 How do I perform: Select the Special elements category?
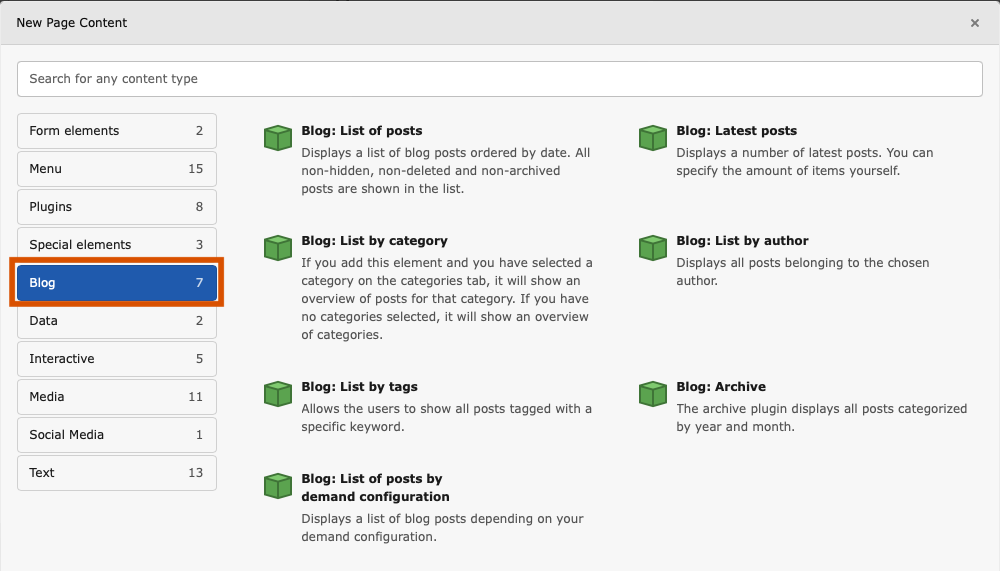click(117, 243)
